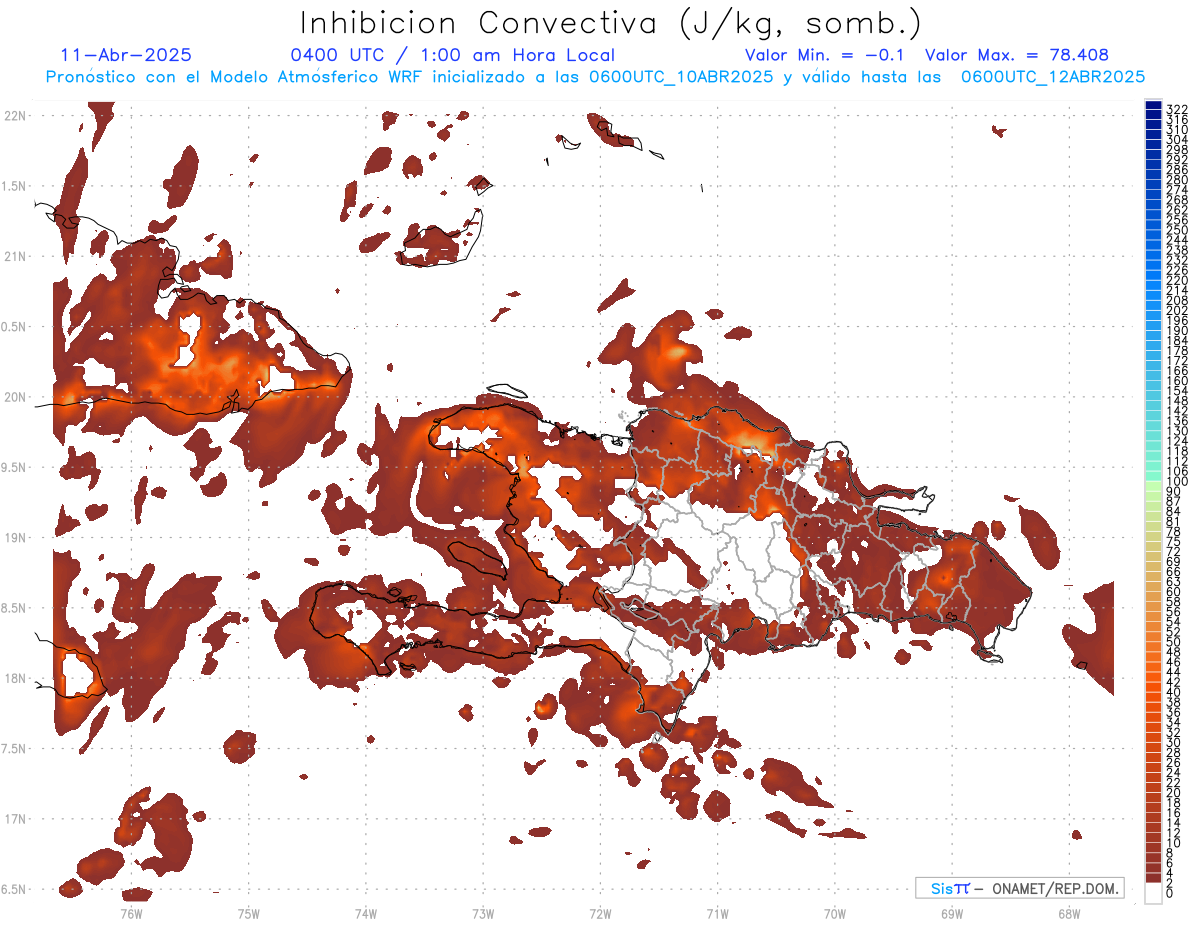Click the 75W longitude label

[x=248, y=913]
